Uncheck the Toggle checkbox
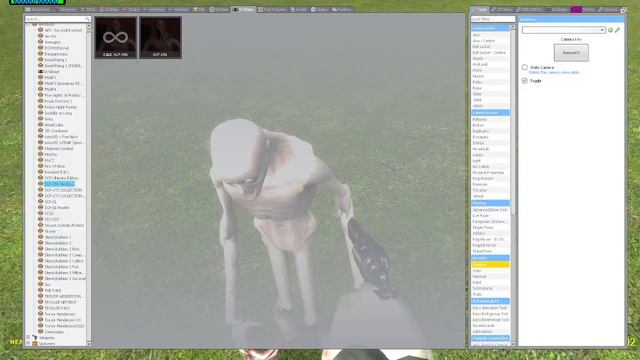This screenshot has width=640, height=360. point(525,81)
